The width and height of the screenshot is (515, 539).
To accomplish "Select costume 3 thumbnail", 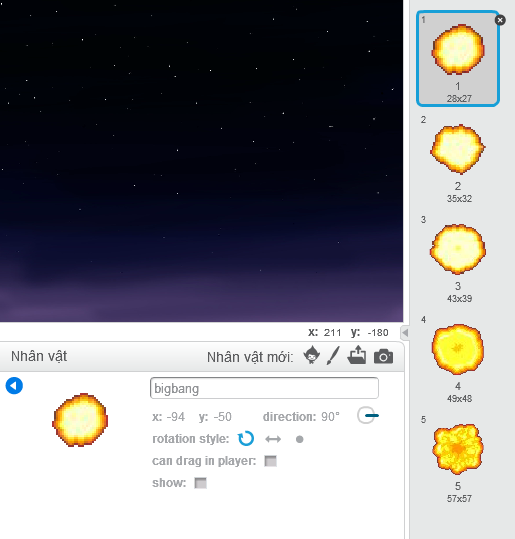I will tap(458, 259).
